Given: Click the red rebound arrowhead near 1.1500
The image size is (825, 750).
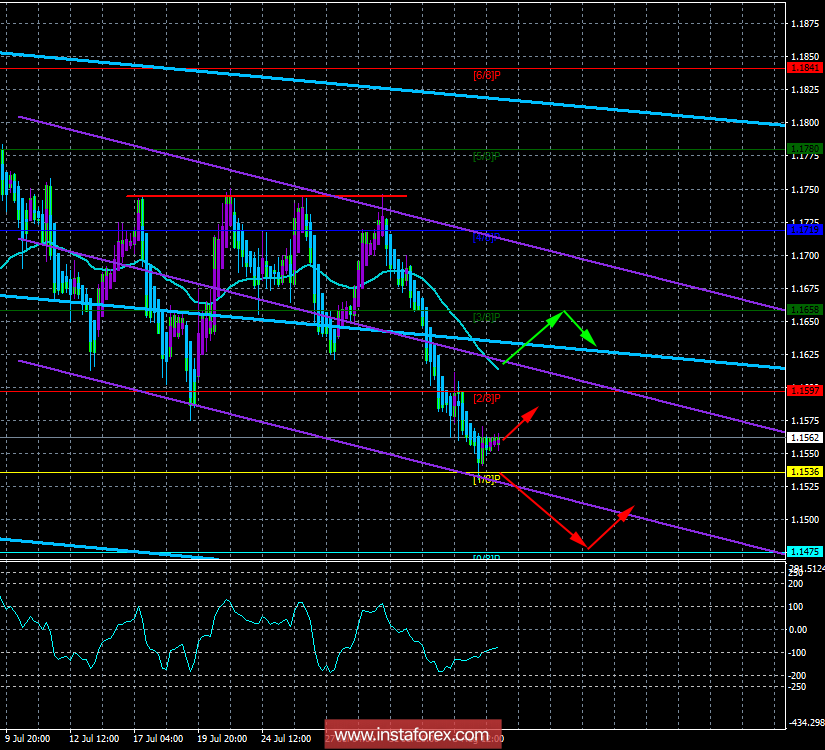Looking at the screenshot, I should [629, 511].
